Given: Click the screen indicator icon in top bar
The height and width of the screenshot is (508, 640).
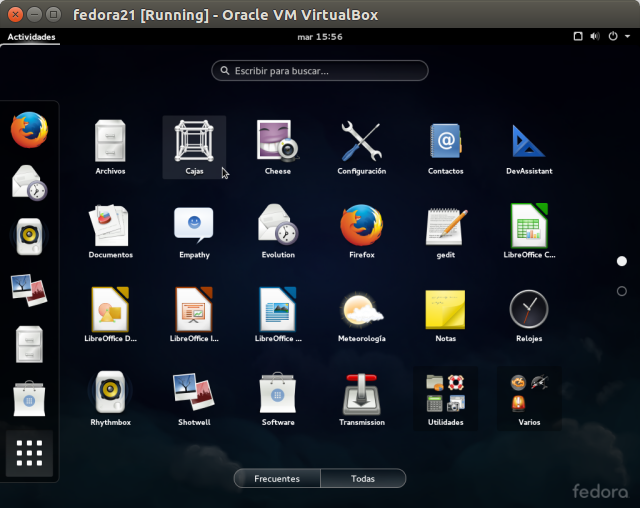Looking at the screenshot, I should pos(578,36).
